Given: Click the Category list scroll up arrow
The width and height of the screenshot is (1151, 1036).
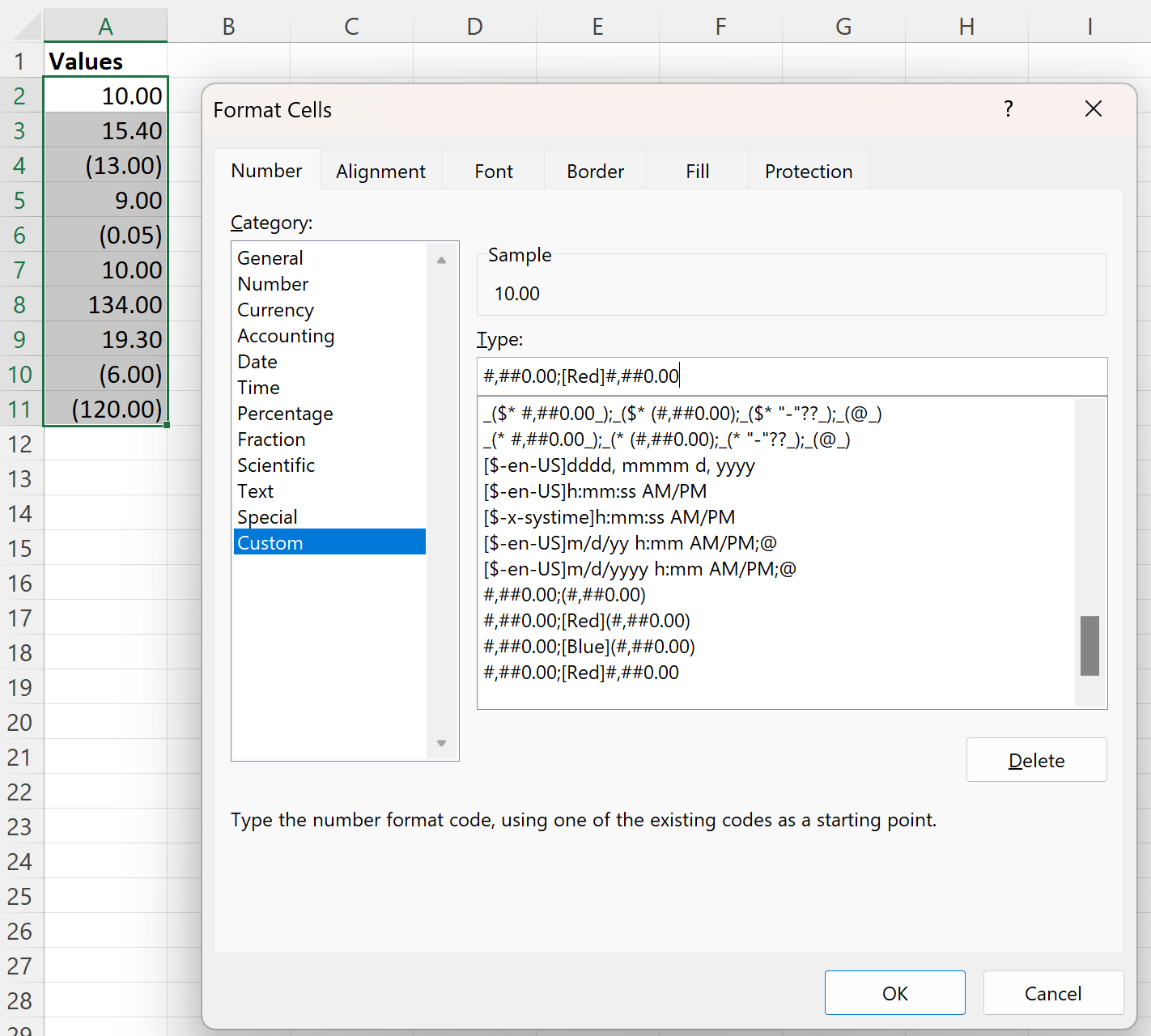Looking at the screenshot, I should coord(441,260).
